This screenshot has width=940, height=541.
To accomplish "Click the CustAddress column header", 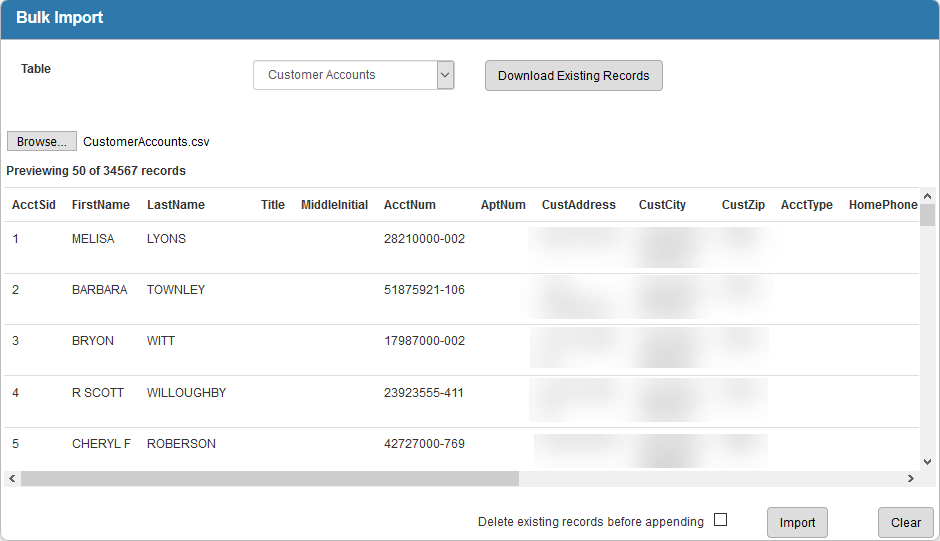I will point(578,205).
